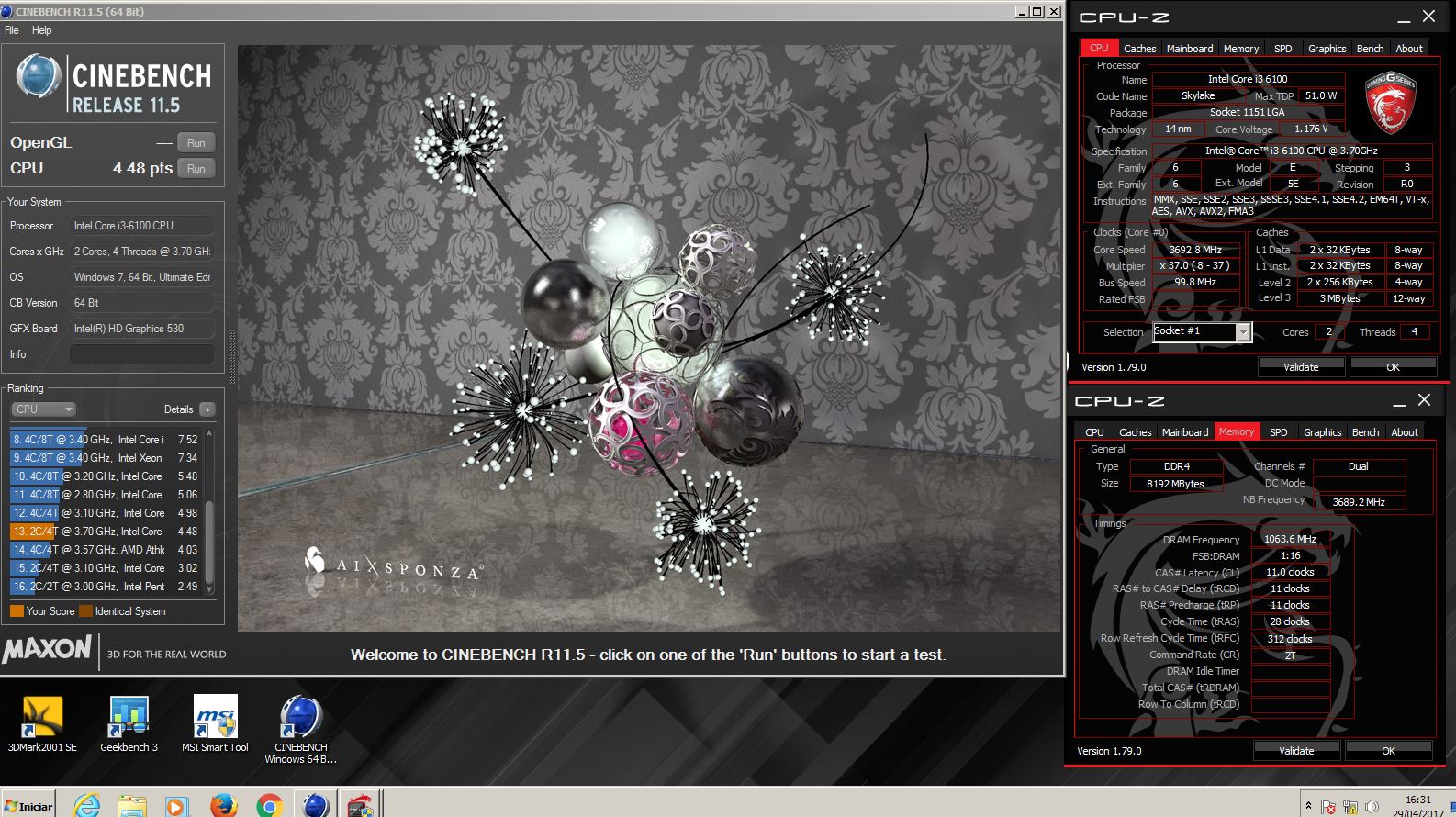Open SPD tab in lower CPU-Z window
1456x817 pixels.
(1279, 432)
